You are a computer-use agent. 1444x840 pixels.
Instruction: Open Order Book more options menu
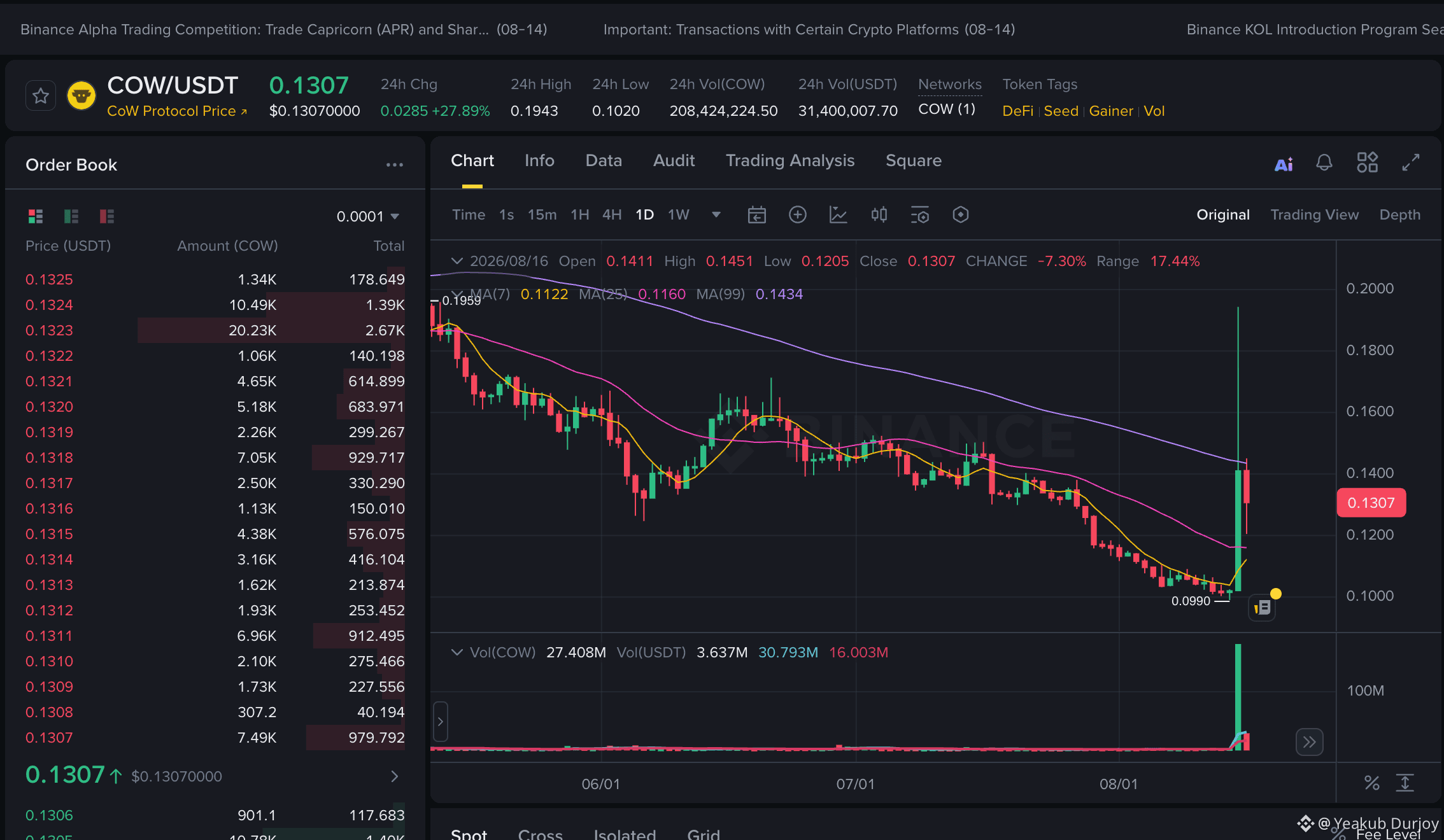click(395, 165)
